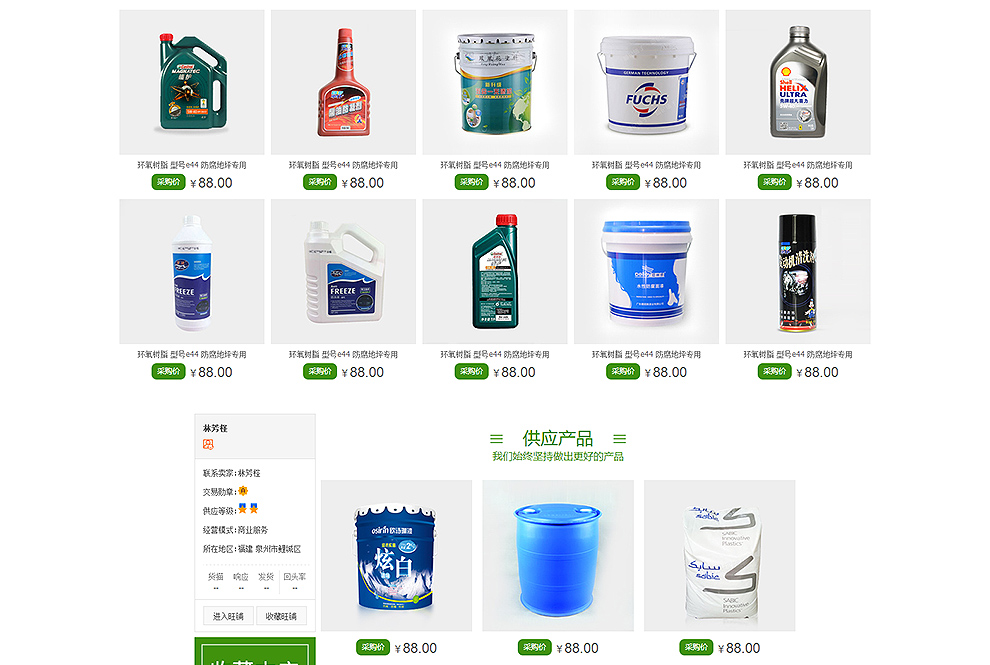Click 进入旺铺 button in seller panel
This screenshot has width=990, height=665.
[x=228, y=616]
